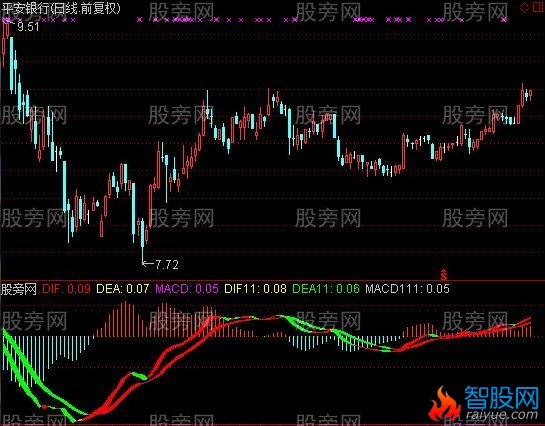Viewport: 545px width, 426px height.
Task: Click the 9.51 high price label
Action: coord(28,27)
